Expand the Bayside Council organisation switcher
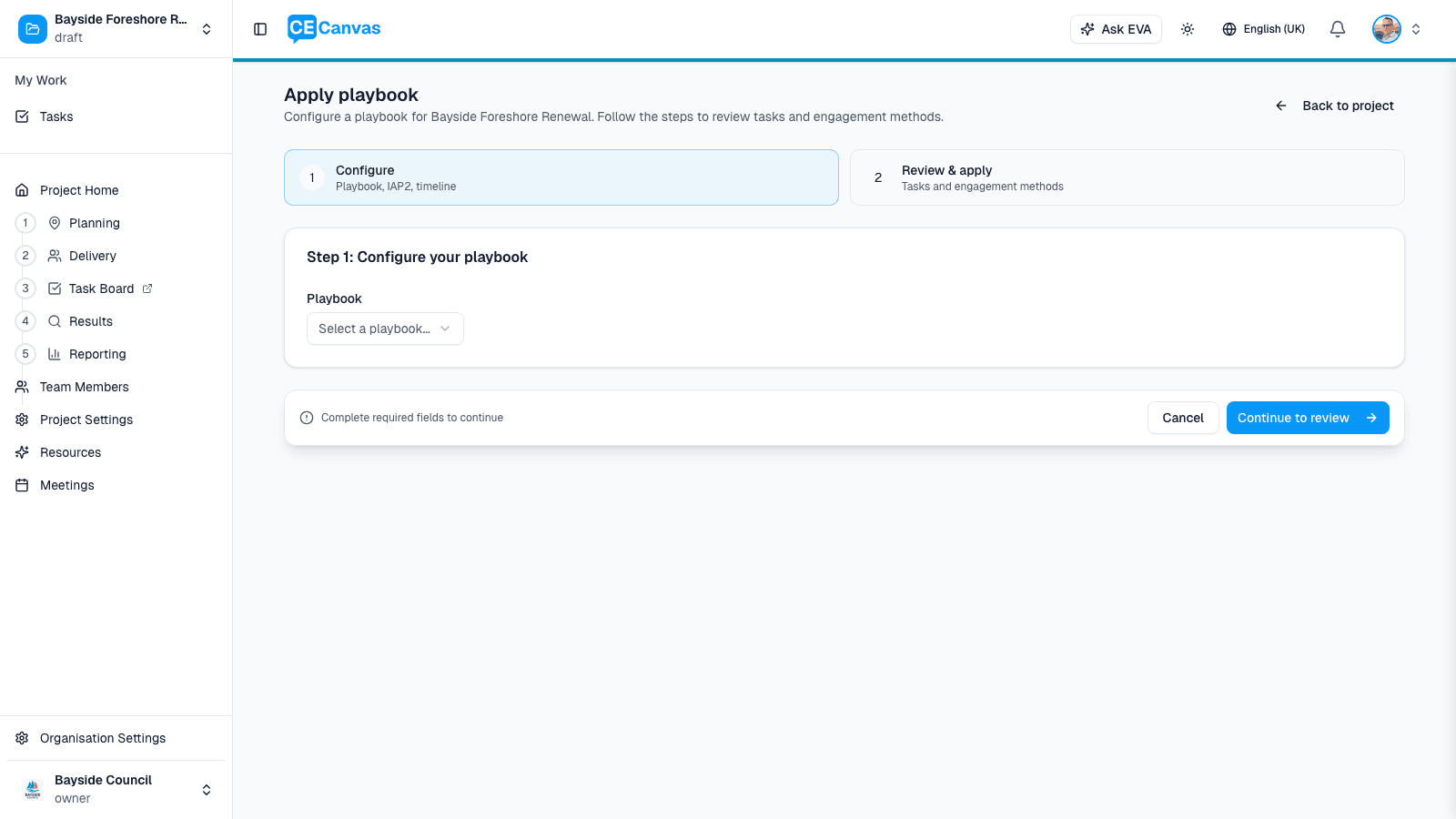Image resolution: width=1456 pixels, height=819 pixels. coord(207,789)
